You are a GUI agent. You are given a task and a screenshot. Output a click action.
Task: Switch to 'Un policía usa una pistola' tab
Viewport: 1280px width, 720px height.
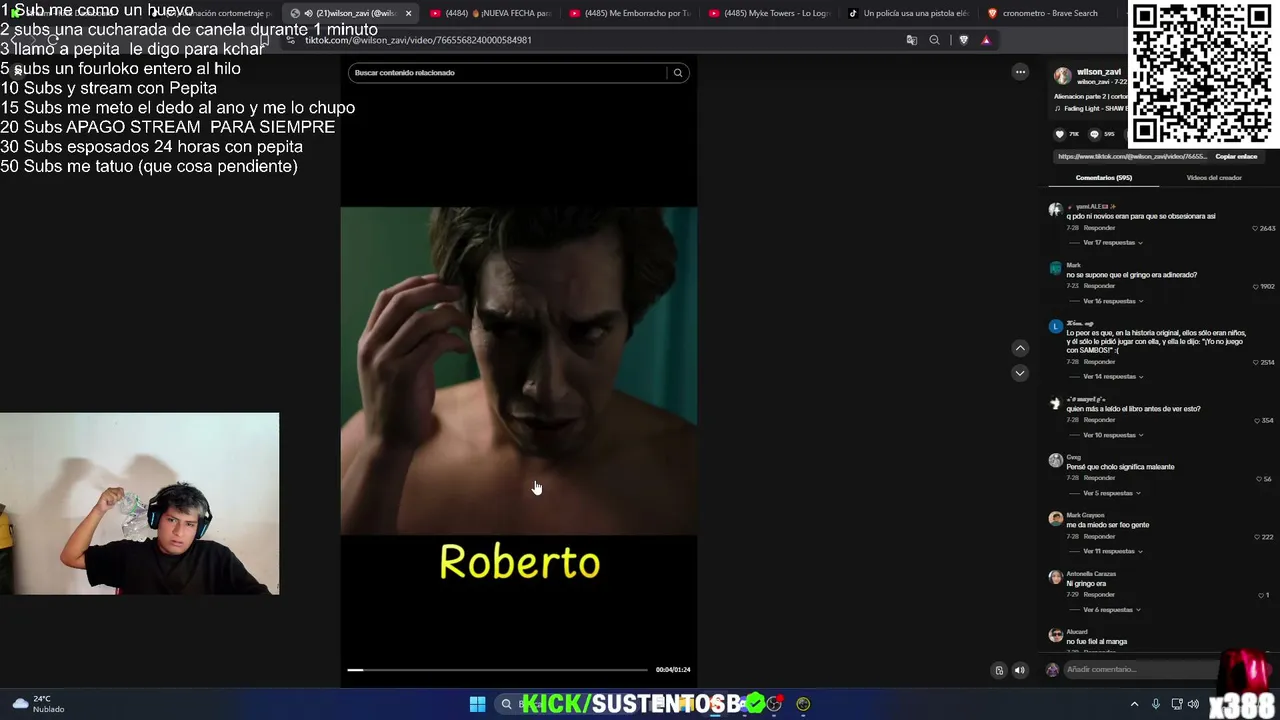tap(908, 13)
